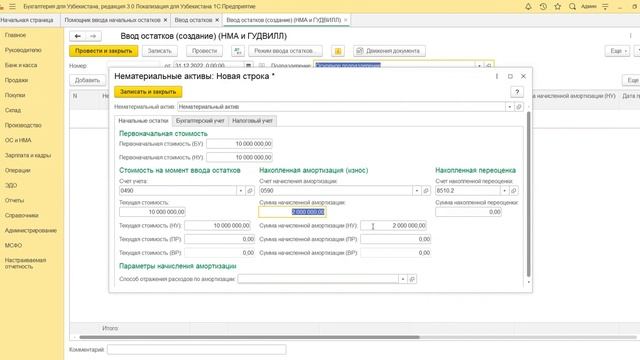Open the main hamburger menu
Screen dimensions: 640x360
tap(12, 7)
